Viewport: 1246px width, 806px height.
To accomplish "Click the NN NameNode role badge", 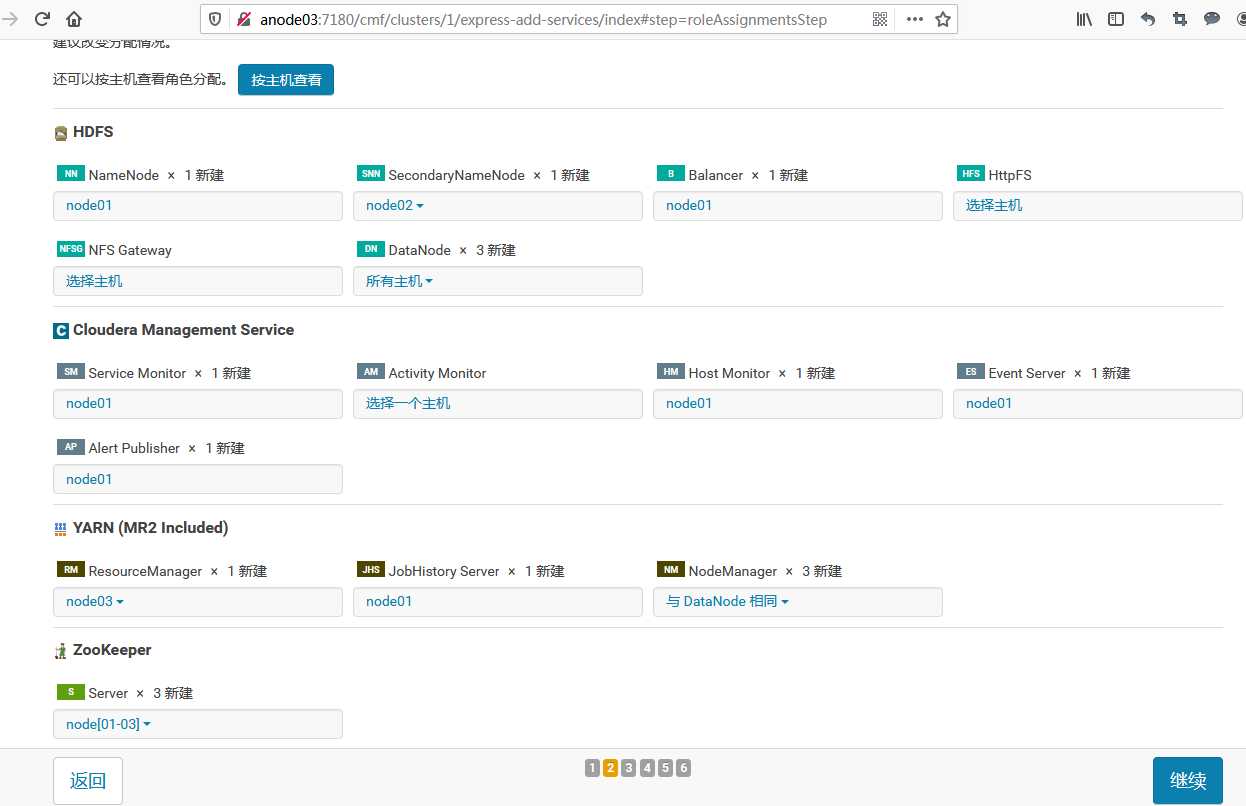I will pyautogui.click(x=70, y=174).
